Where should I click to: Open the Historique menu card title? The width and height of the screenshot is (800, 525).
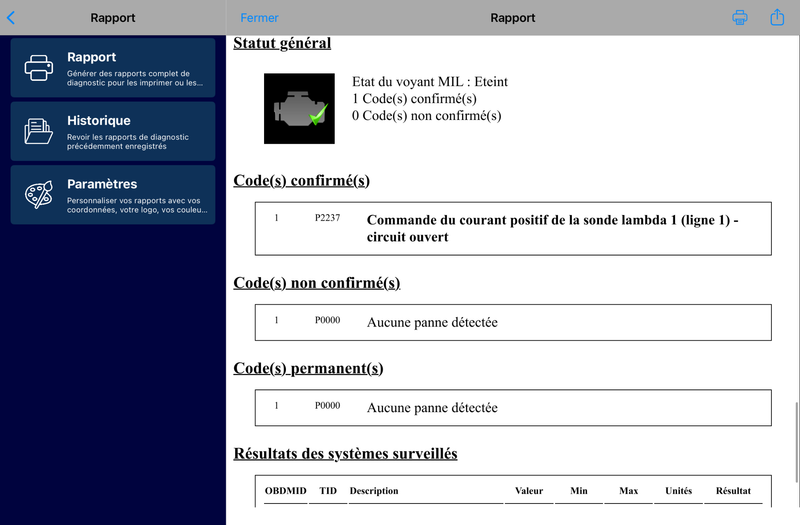pyautogui.click(x=99, y=120)
